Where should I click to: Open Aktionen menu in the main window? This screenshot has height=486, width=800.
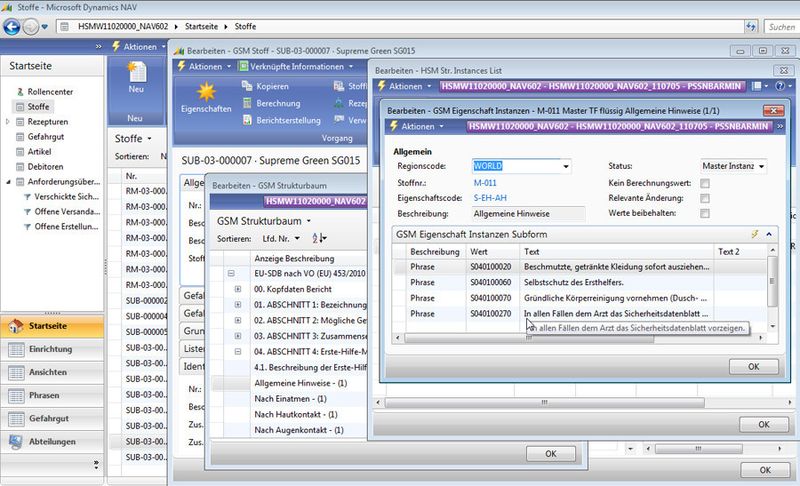(x=139, y=46)
